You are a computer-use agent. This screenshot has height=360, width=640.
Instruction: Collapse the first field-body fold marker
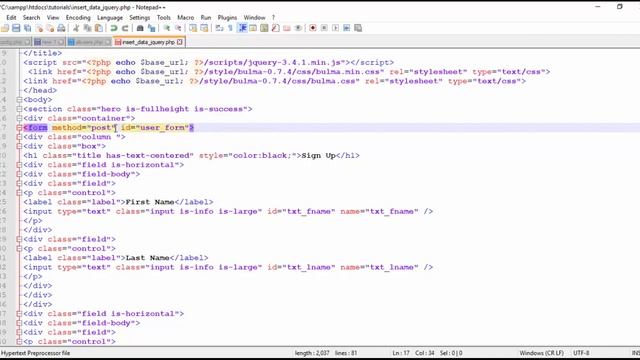[x=19, y=174]
